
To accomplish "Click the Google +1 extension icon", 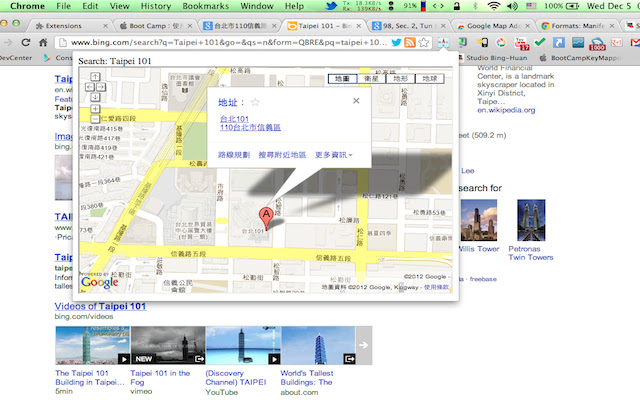I will pyautogui.click(x=616, y=42).
